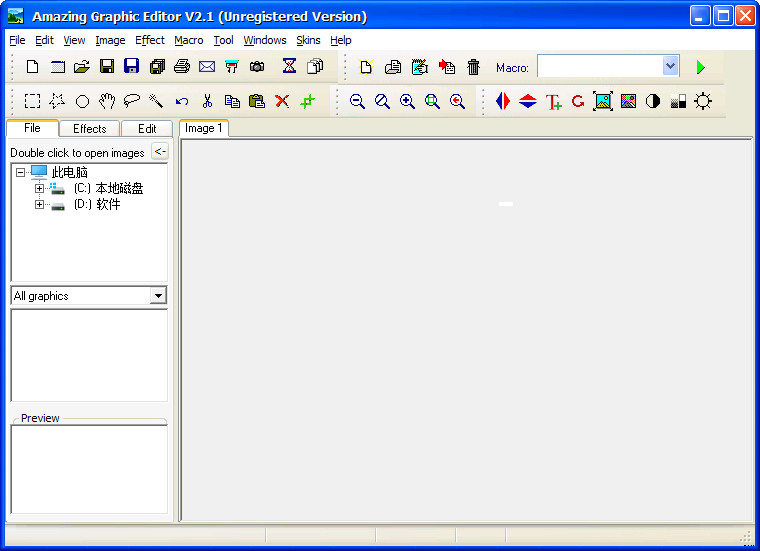760x551 pixels.
Task: Run macro with green play button
Action: tap(700, 67)
